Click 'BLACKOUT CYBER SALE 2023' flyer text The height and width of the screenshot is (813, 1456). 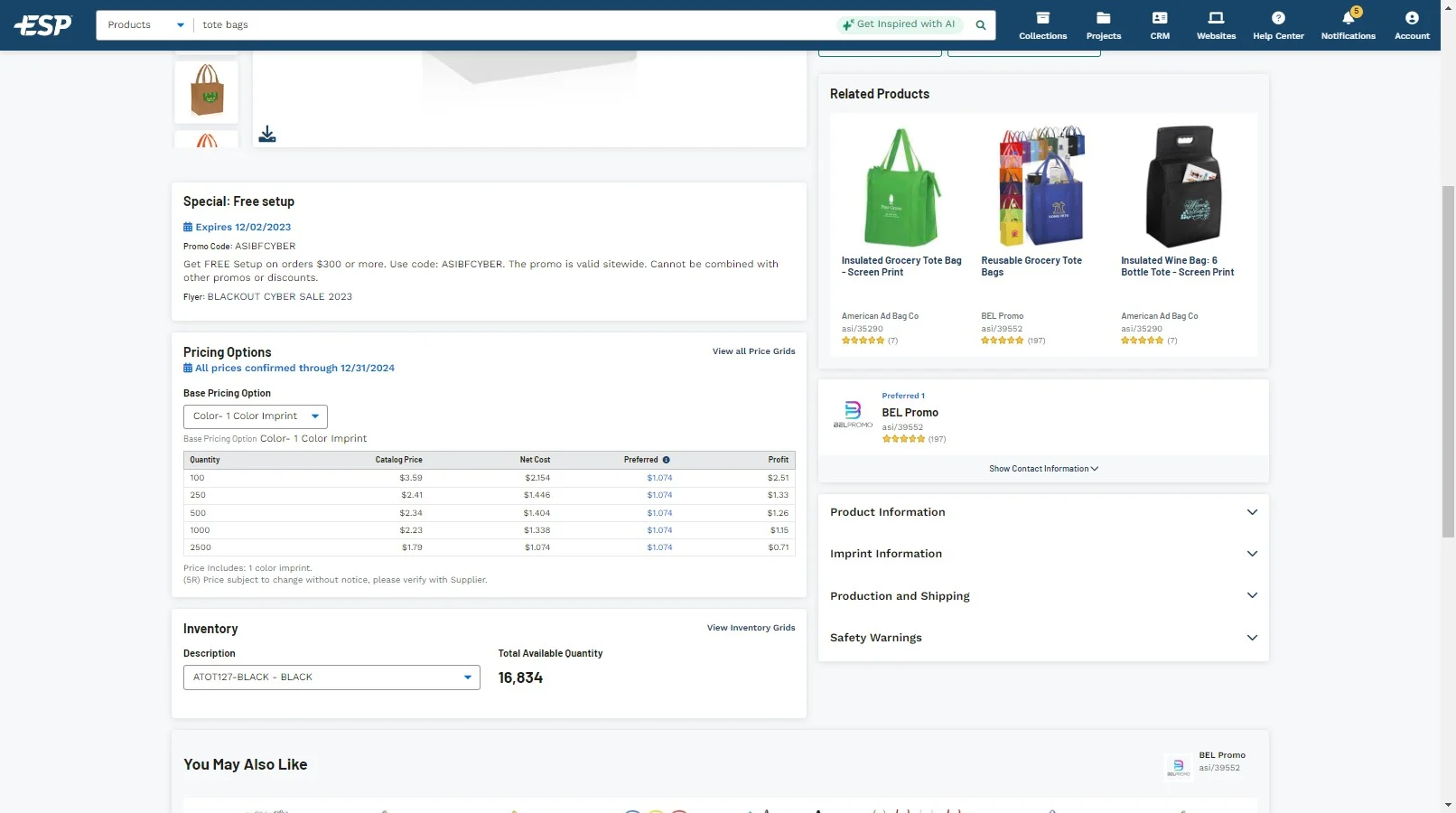click(280, 297)
